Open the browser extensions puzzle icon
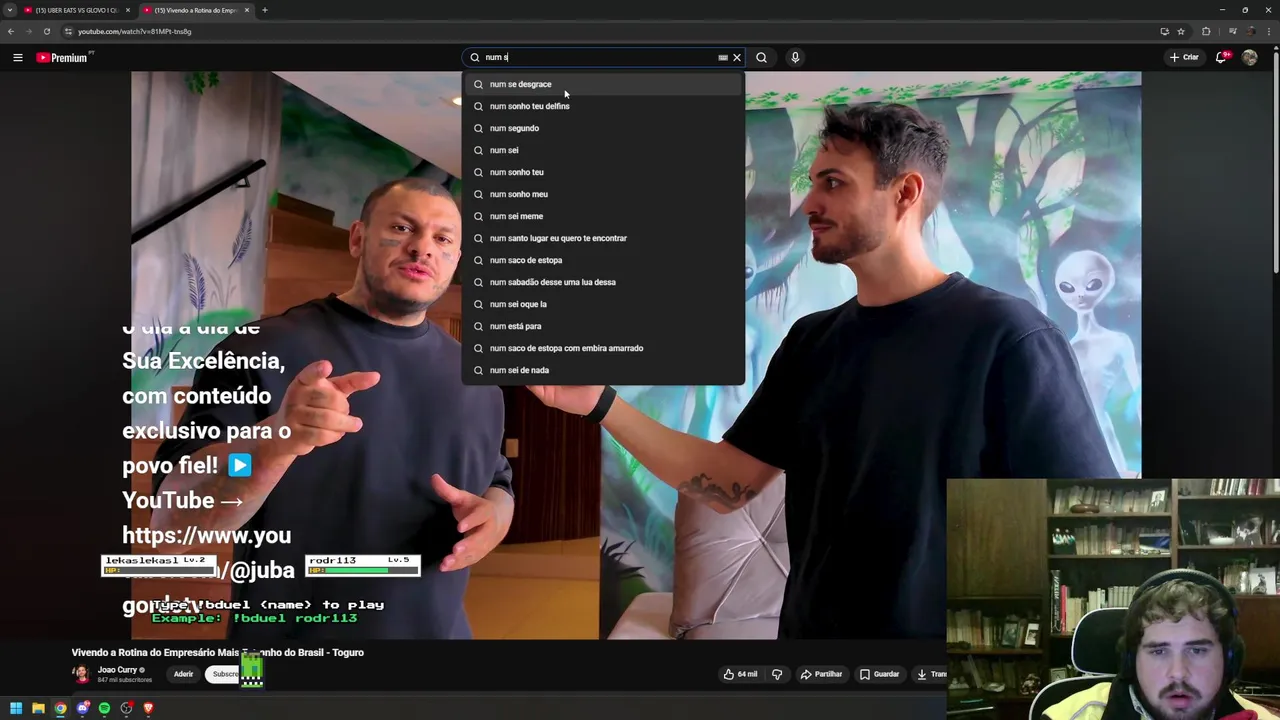Viewport: 1280px width, 720px height. point(1206,31)
